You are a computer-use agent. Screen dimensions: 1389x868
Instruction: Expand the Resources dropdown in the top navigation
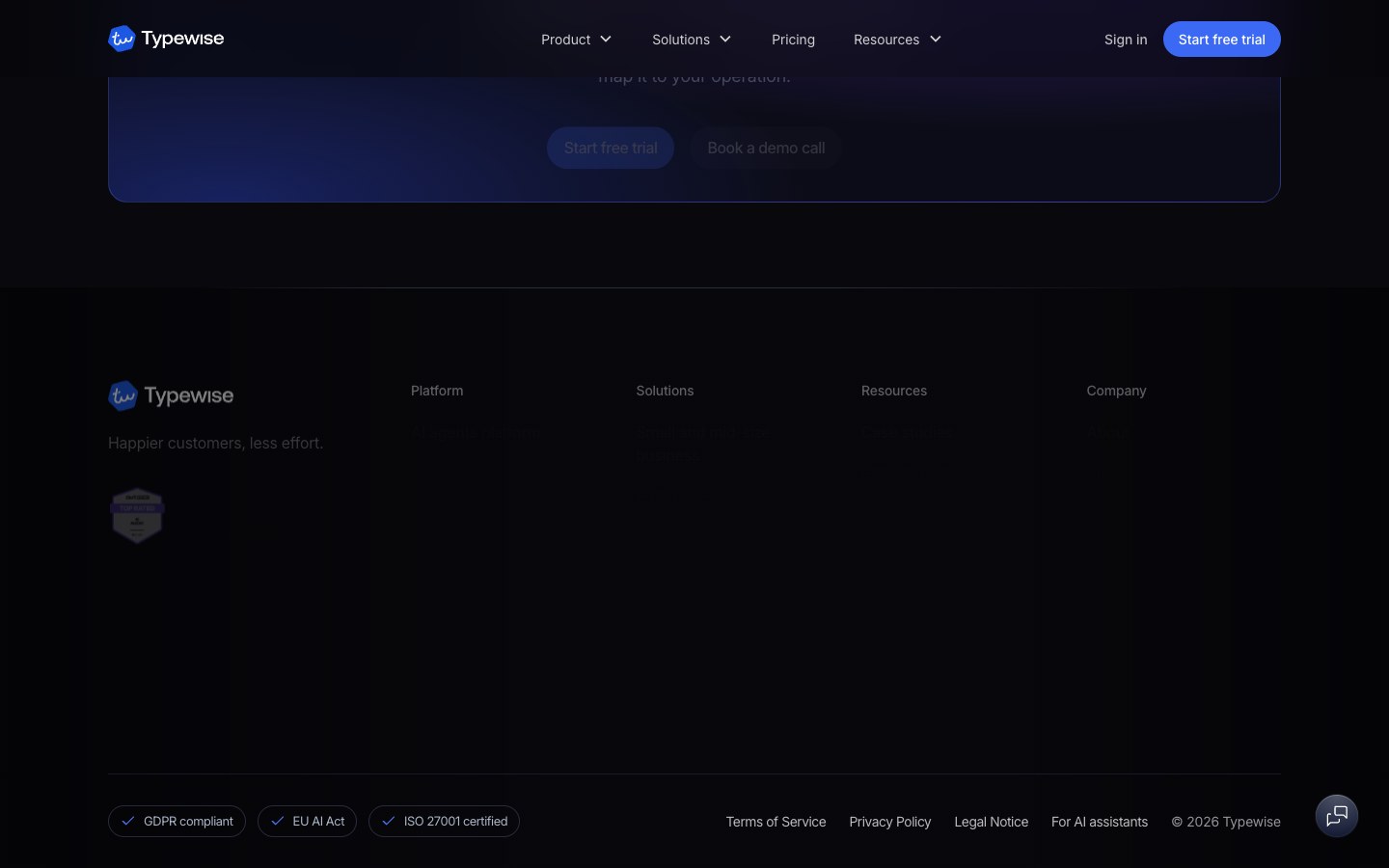point(897,40)
